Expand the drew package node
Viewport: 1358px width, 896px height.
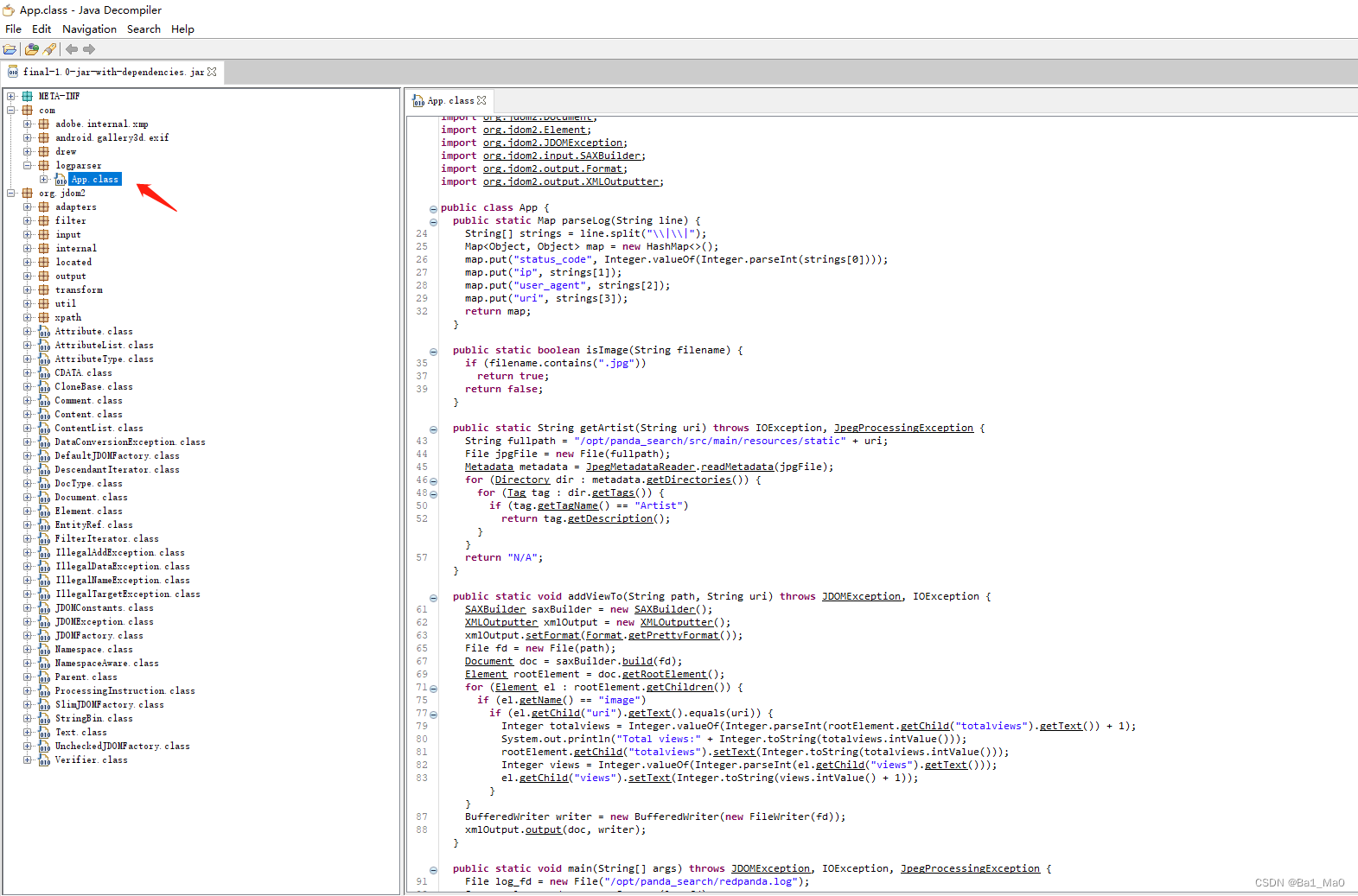28,151
